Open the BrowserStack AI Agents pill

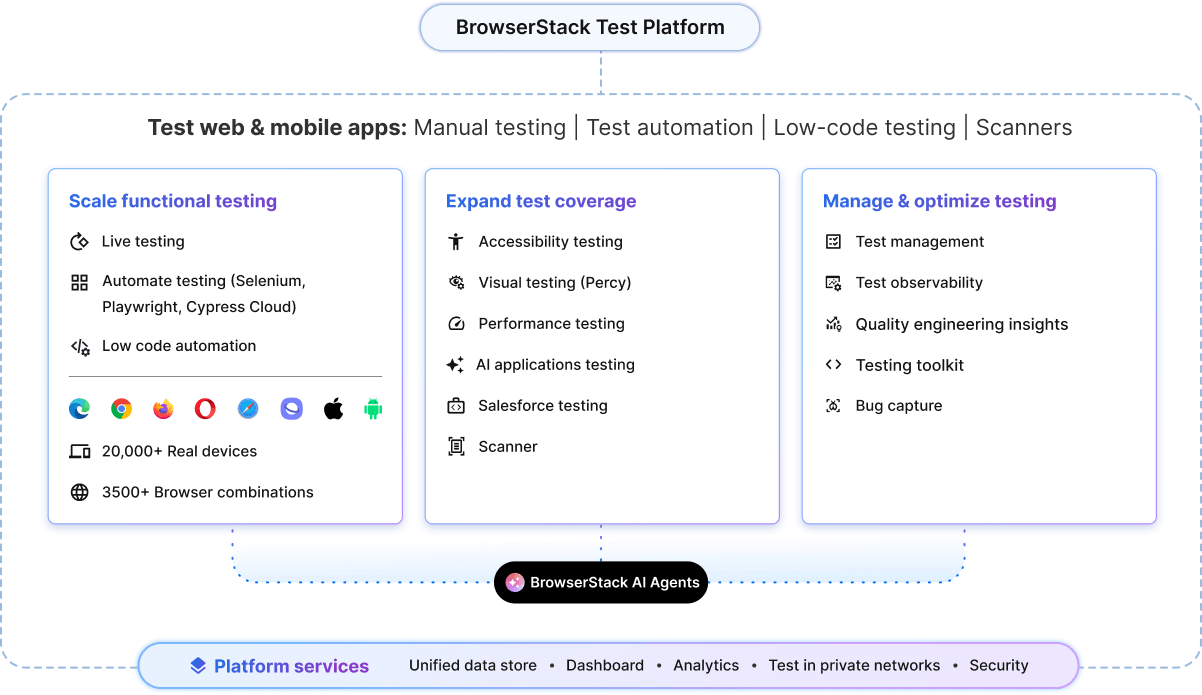(601, 582)
